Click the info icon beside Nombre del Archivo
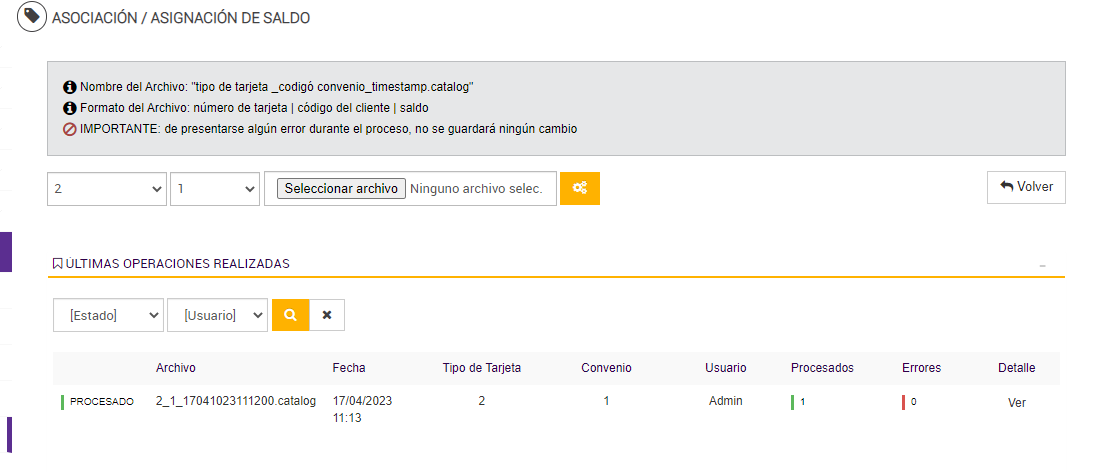The image size is (1101, 472). [70, 87]
